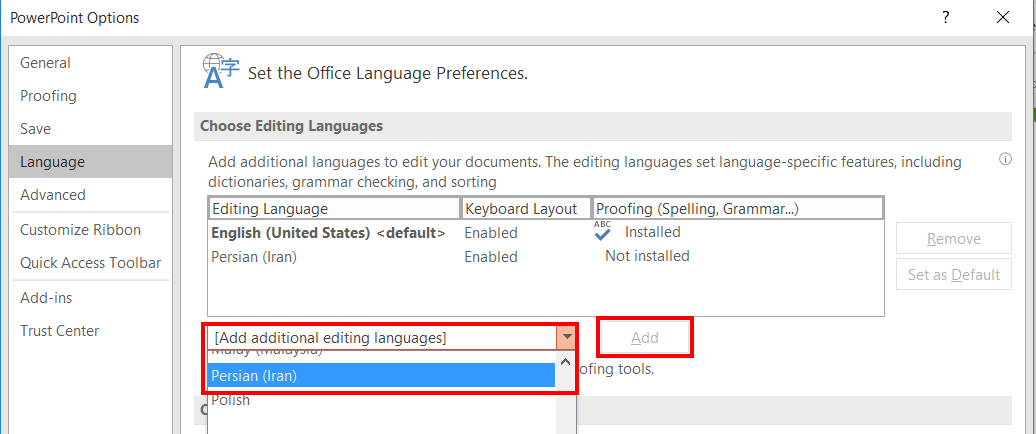Click the Remove button
The height and width of the screenshot is (434, 1036).
click(953, 239)
